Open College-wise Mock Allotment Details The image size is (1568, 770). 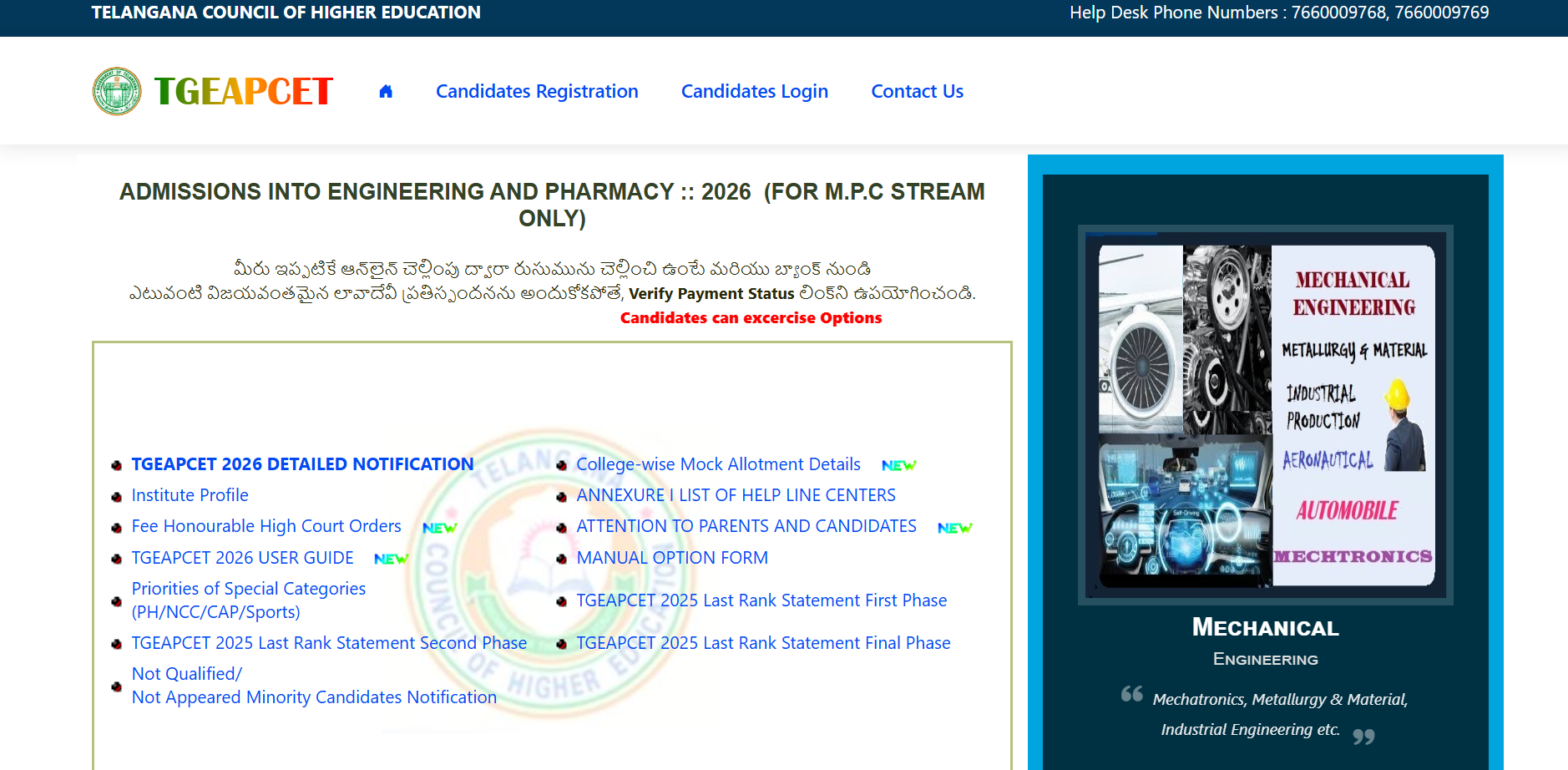coord(719,464)
